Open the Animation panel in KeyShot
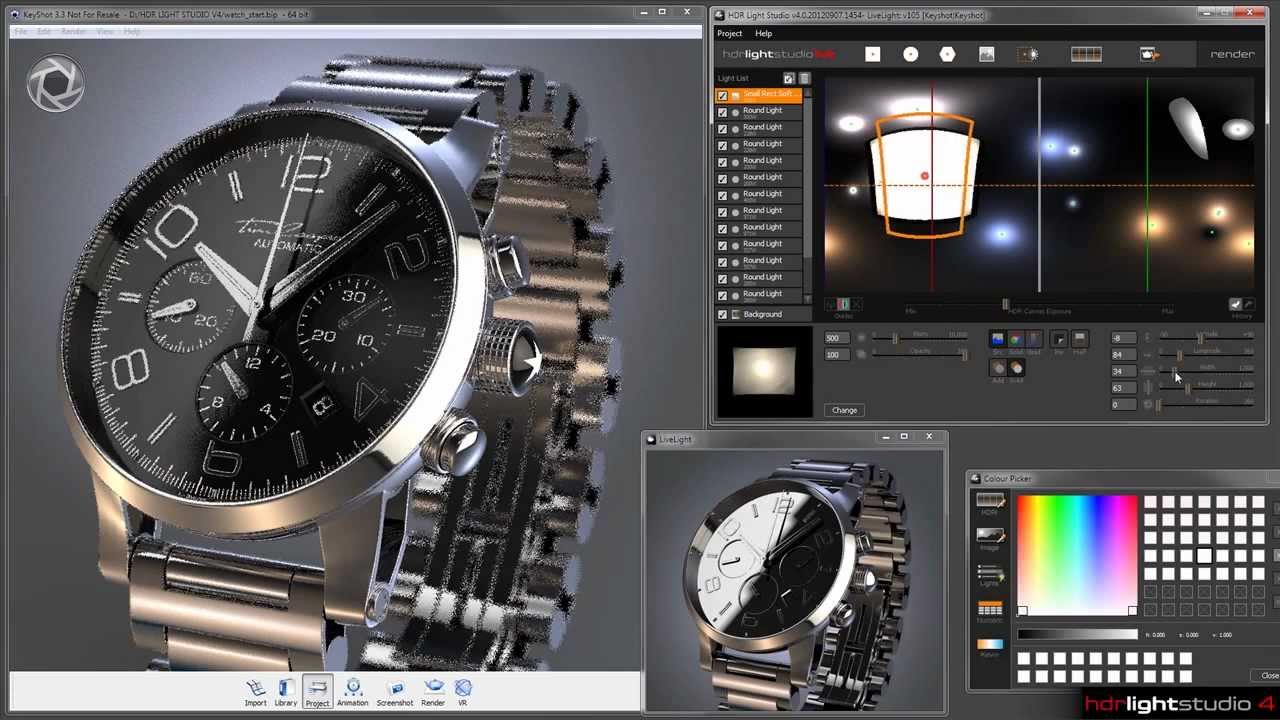The height and width of the screenshot is (720, 1280). click(x=352, y=692)
